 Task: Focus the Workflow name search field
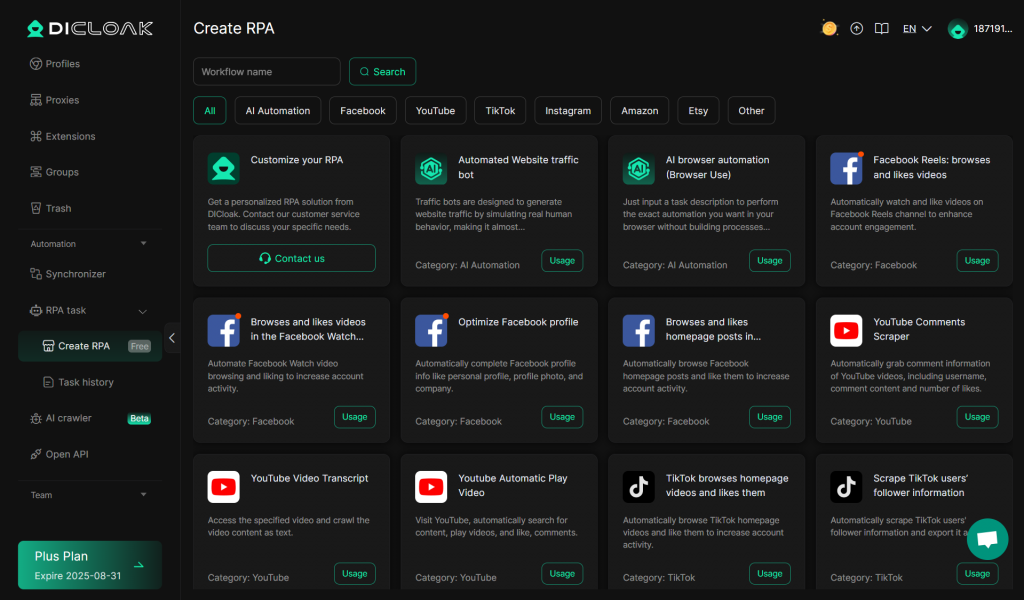[266, 72]
